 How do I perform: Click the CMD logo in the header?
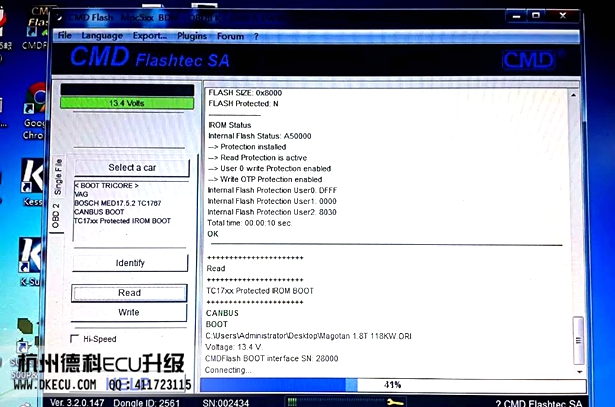[x=528, y=60]
